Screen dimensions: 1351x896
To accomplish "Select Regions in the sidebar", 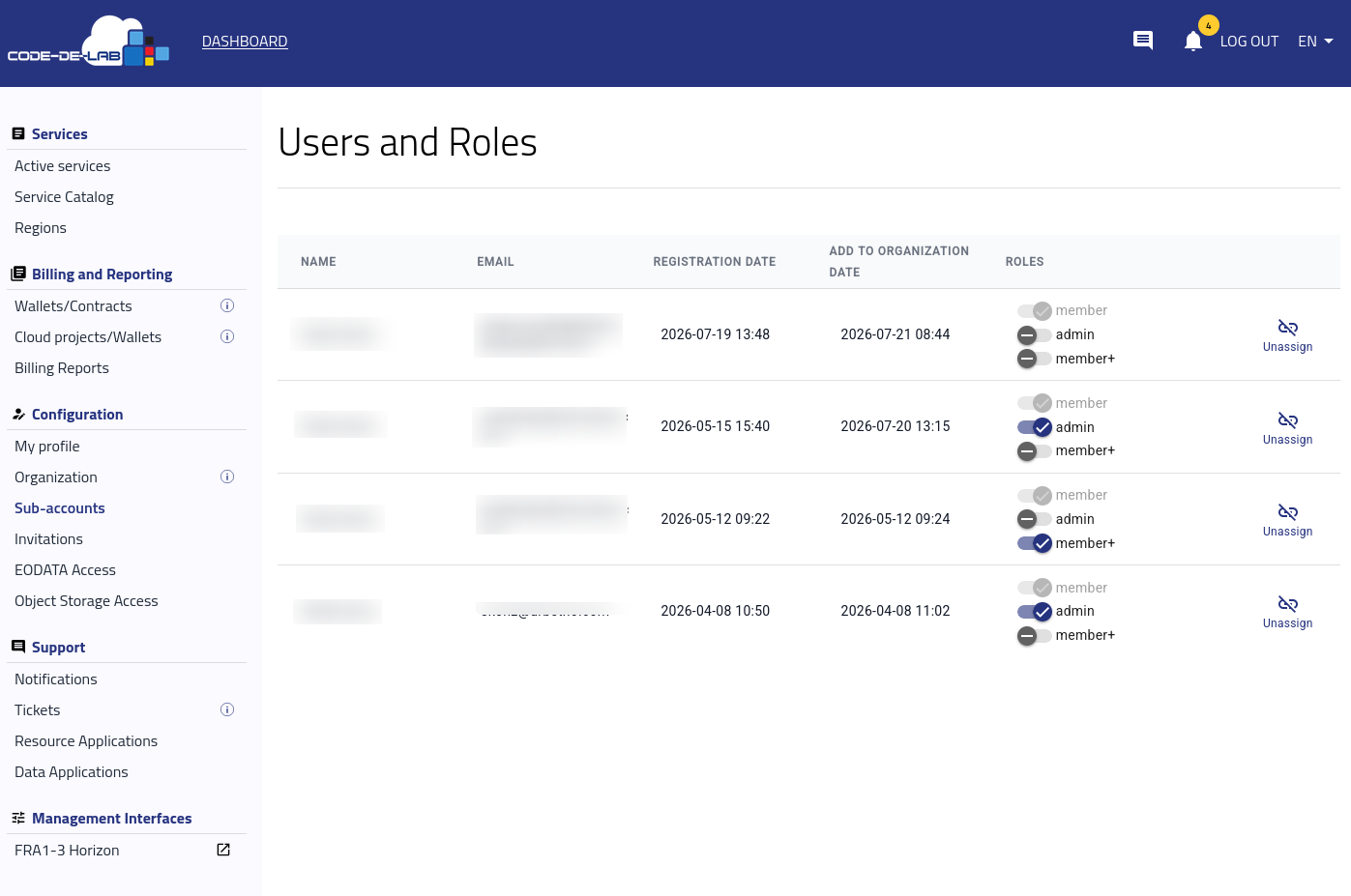I will point(41,228).
